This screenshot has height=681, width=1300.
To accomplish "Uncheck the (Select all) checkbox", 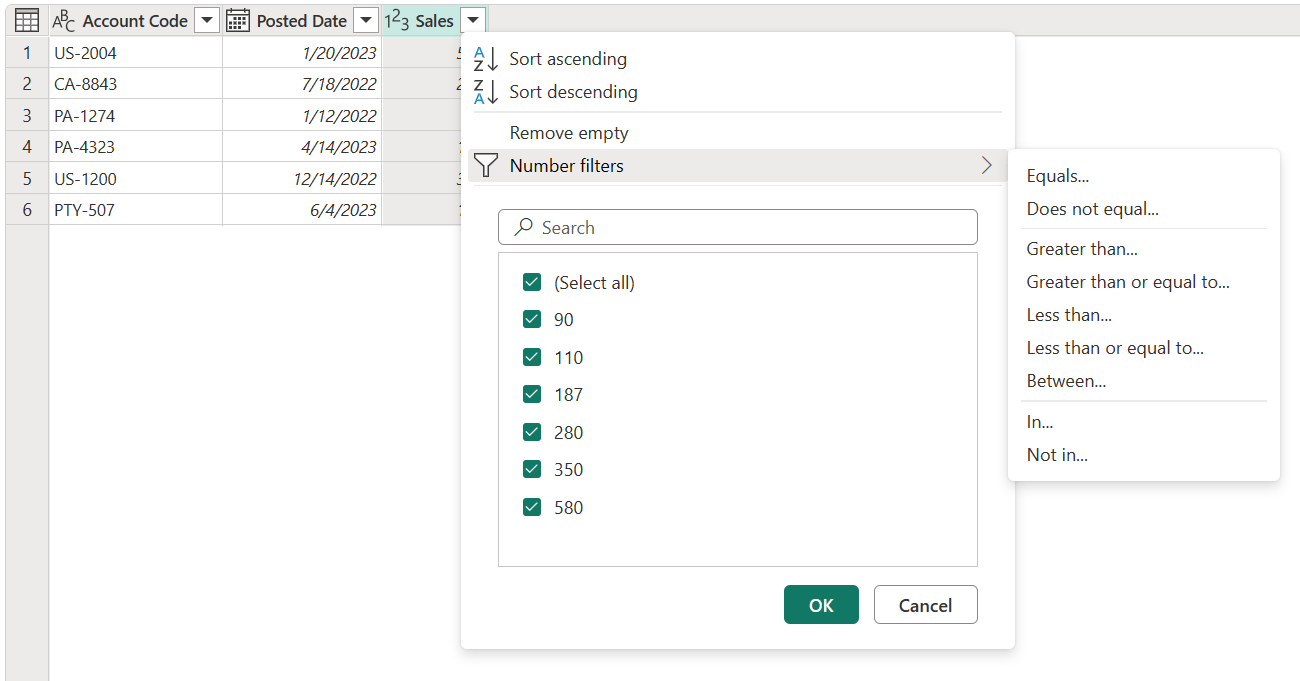I will pyautogui.click(x=531, y=282).
